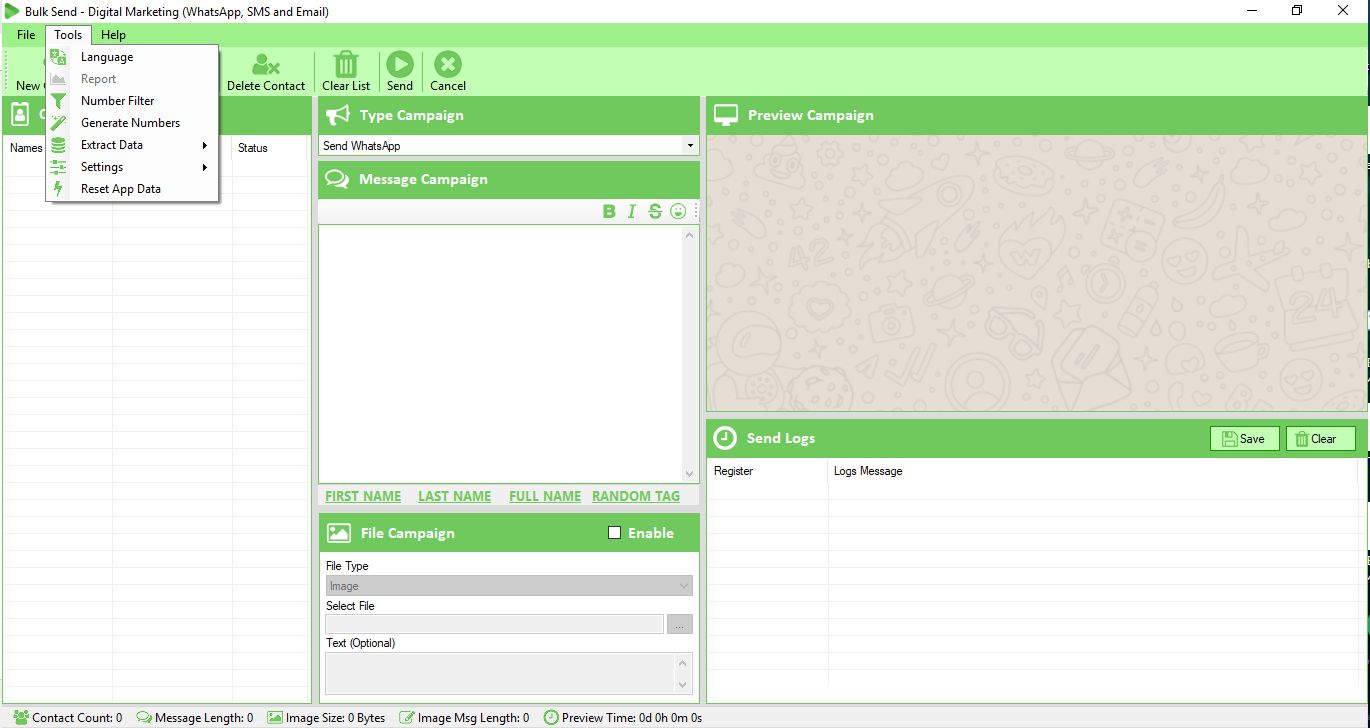Image resolution: width=1370 pixels, height=728 pixels.
Task: Click the Cancel toolbar icon
Action: click(x=448, y=65)
